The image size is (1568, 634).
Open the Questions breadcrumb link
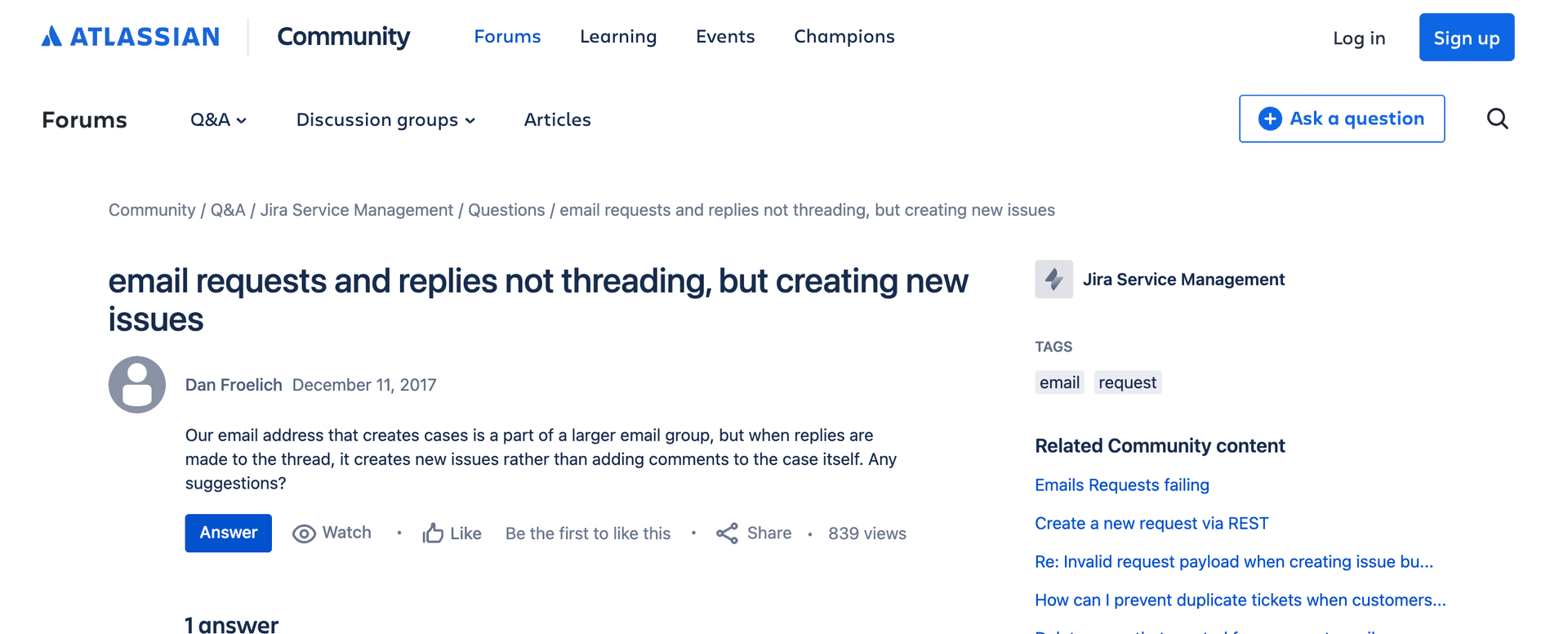(506, 210)
